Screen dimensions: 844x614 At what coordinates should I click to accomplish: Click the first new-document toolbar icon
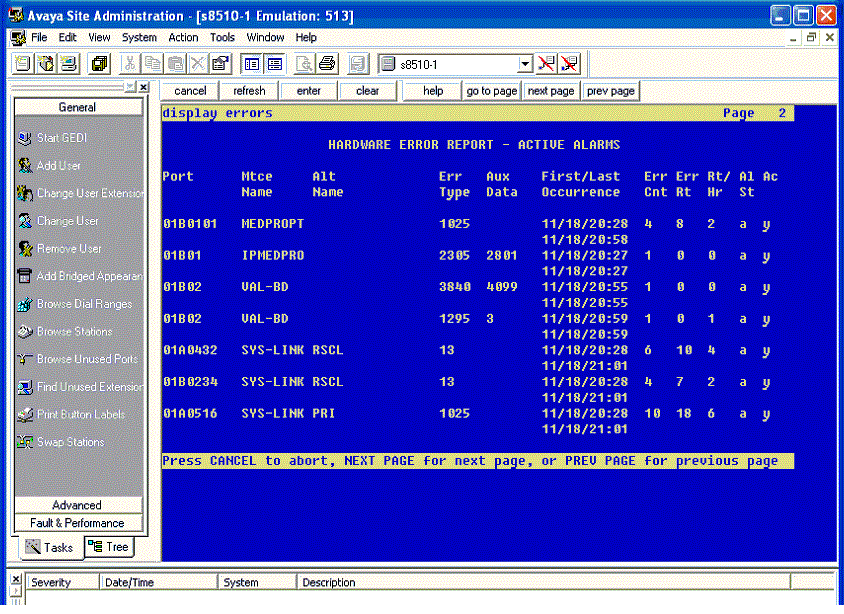(23, 64)
